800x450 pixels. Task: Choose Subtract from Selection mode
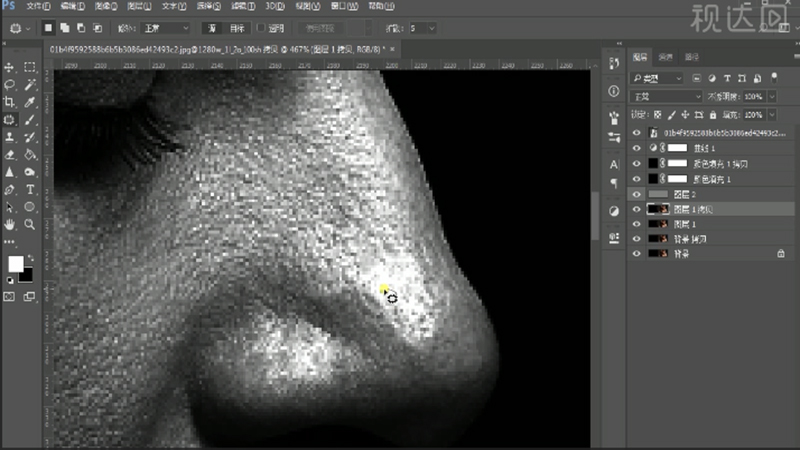click(x=81, y=28)
